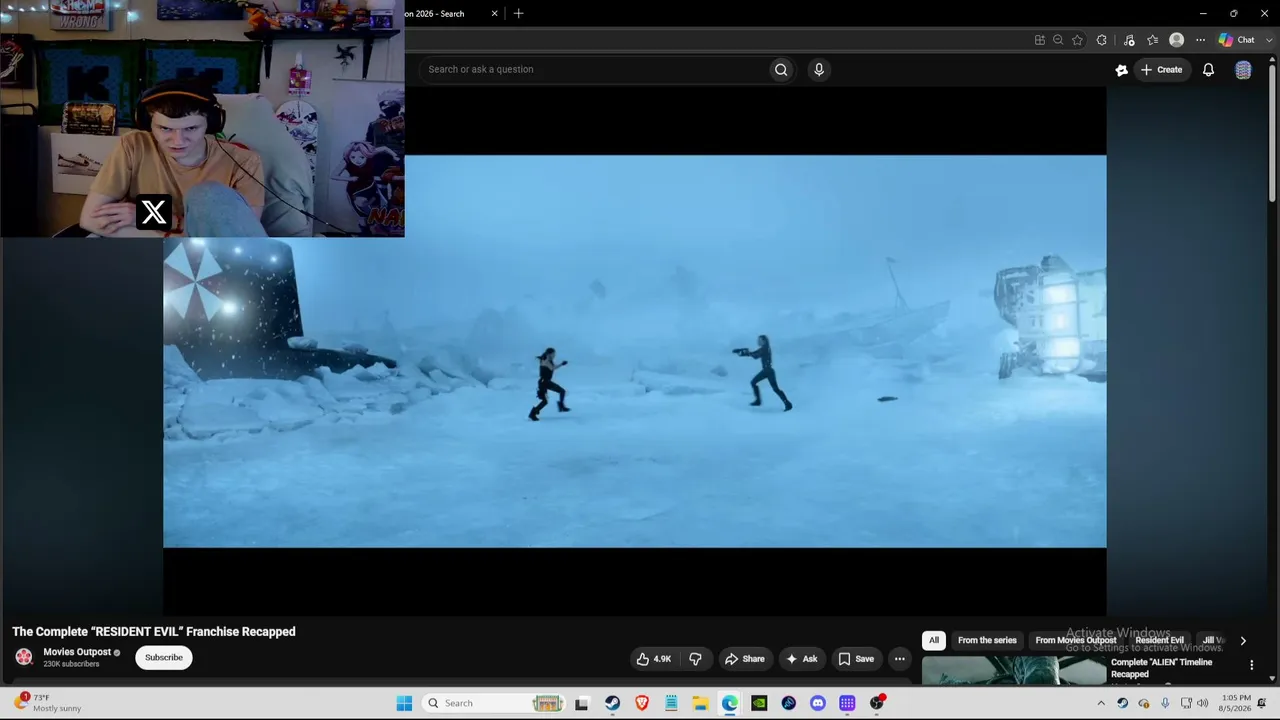Screen dimensions: 1280x720
Task: Select the Resident Evil filter chip
Action: tap(1160, 640)
